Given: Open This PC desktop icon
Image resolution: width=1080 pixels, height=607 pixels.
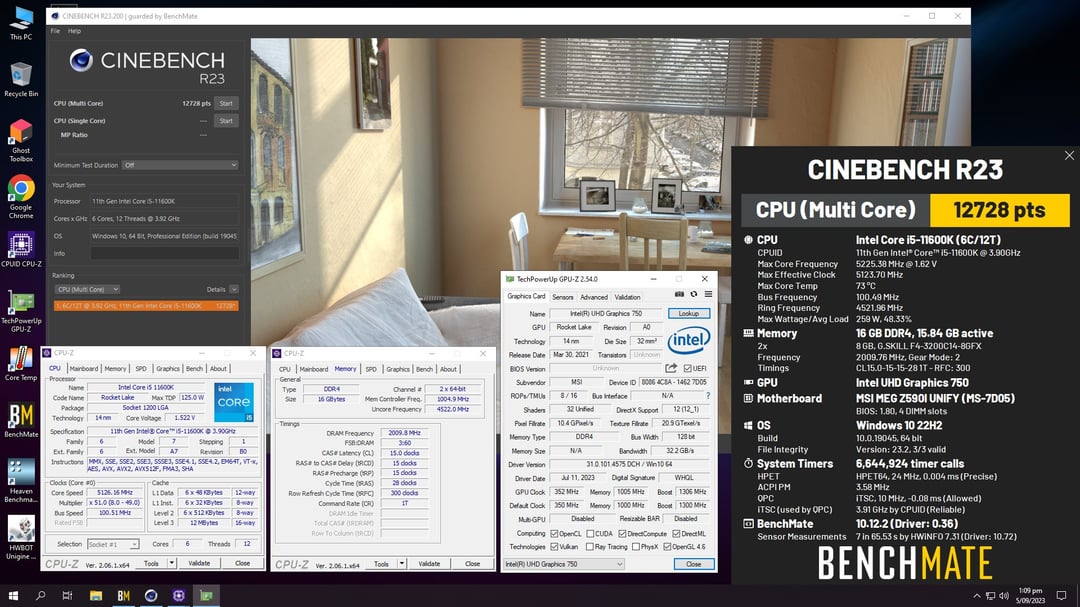Looking at the screenshot, I should 21,23.
